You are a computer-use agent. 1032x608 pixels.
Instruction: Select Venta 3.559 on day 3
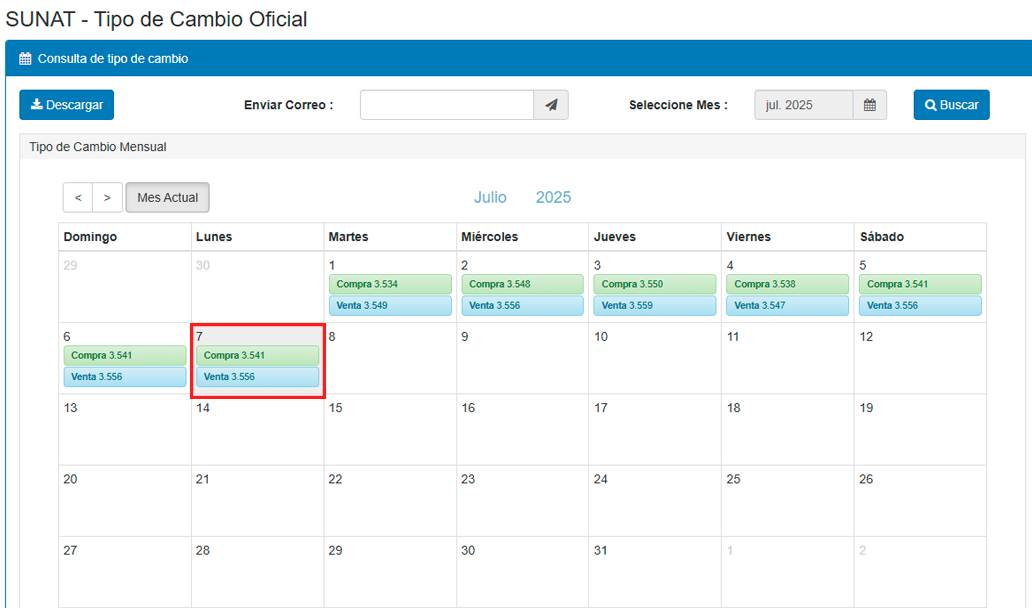coord(655,305)
